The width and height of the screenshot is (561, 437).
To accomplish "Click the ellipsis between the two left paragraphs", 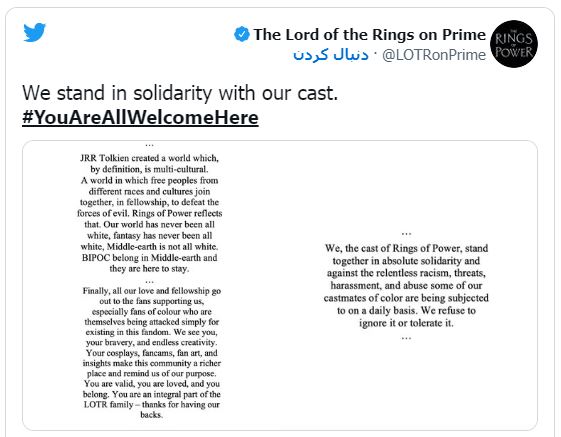I will click(x=150, y=282).
